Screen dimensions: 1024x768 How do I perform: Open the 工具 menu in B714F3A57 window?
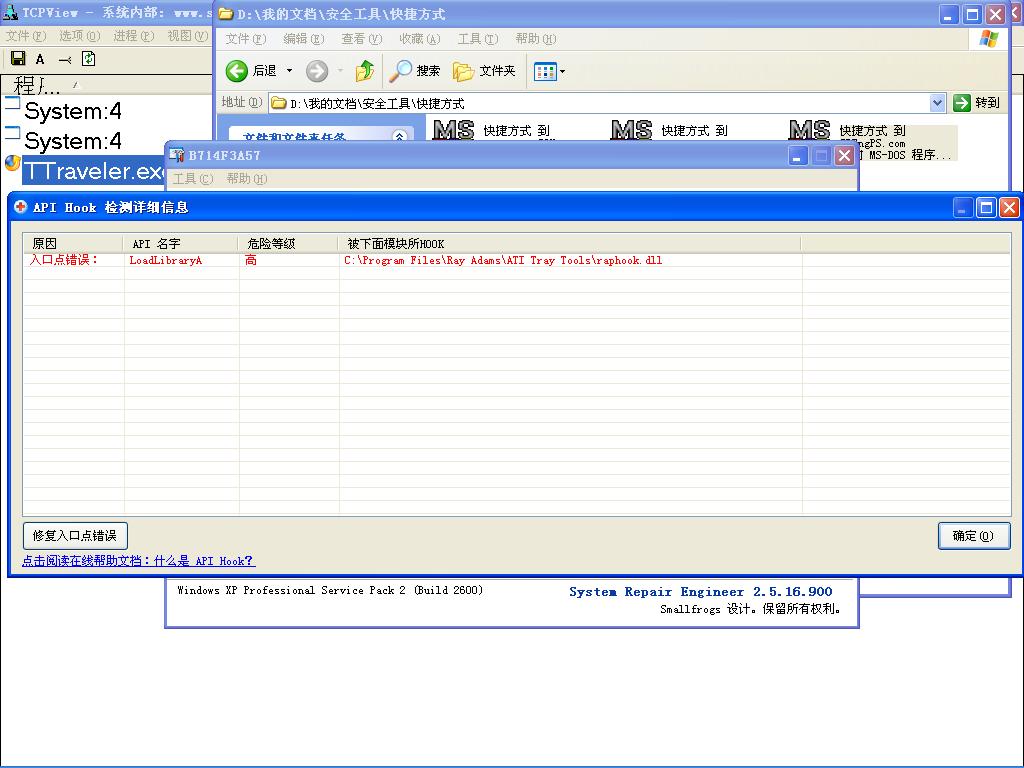192,179
